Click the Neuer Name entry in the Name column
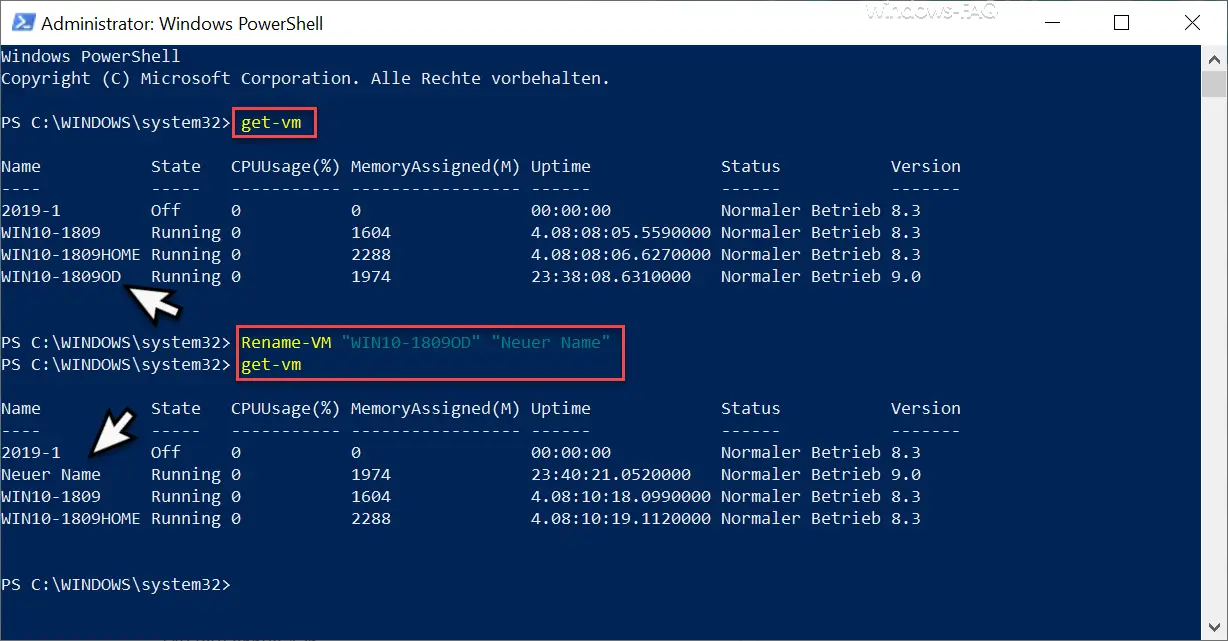This screenshot has width=1228, height=641. click(x=51, y=475)
